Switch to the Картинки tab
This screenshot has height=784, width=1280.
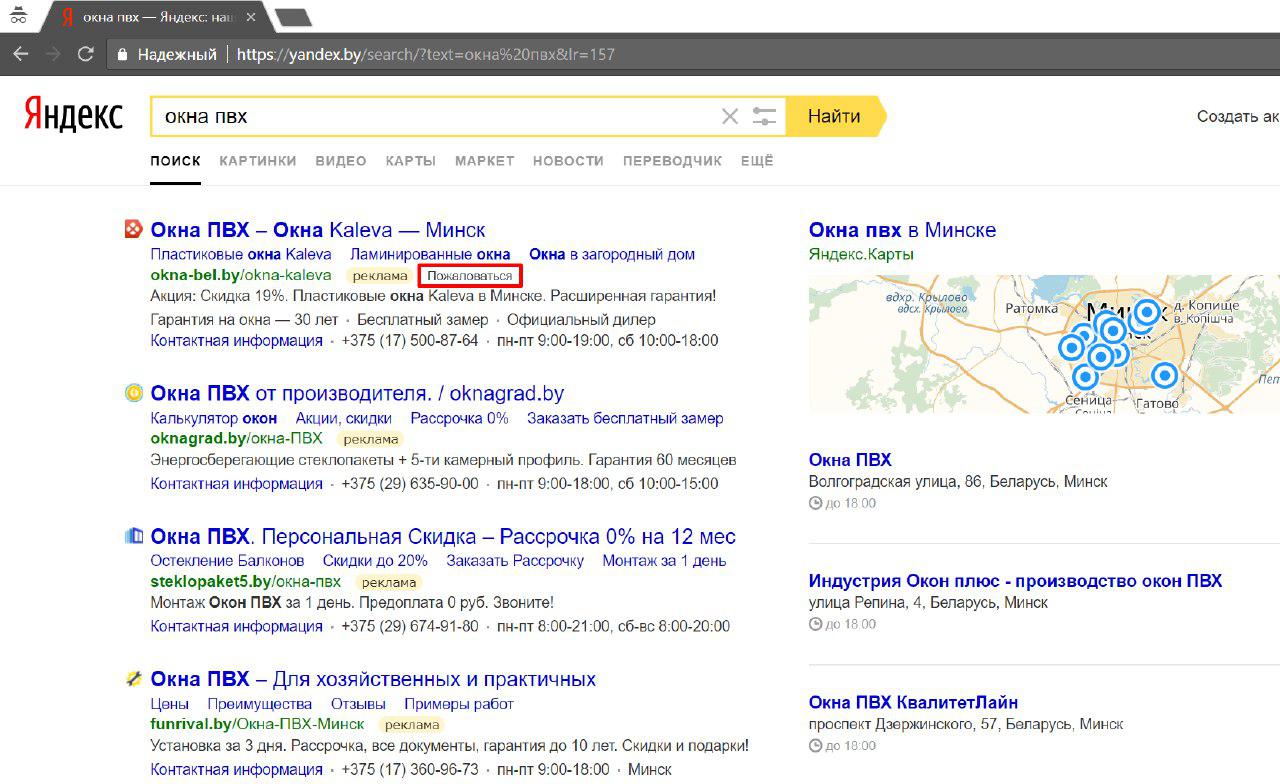pos(258,160)
